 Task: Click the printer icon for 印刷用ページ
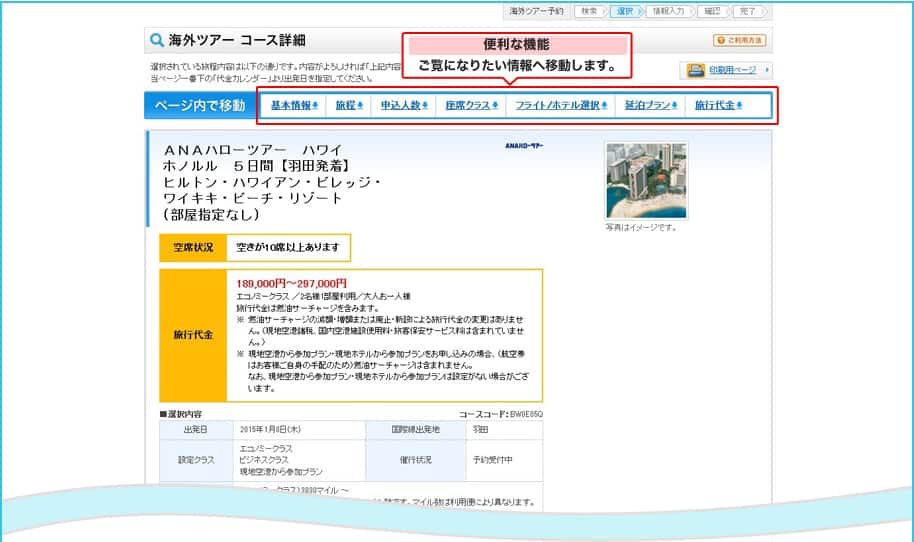695,70
